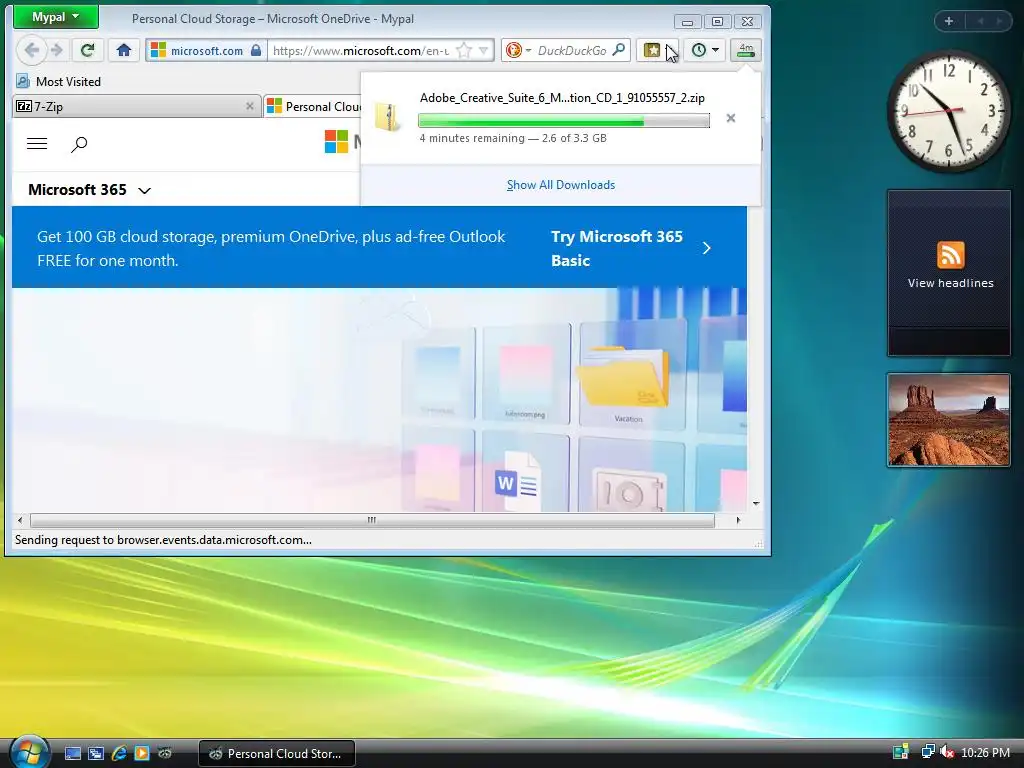The image size is (1024, 768).
Task: Click the Microsoft logo on the page
Action: [x=336, y=142]
